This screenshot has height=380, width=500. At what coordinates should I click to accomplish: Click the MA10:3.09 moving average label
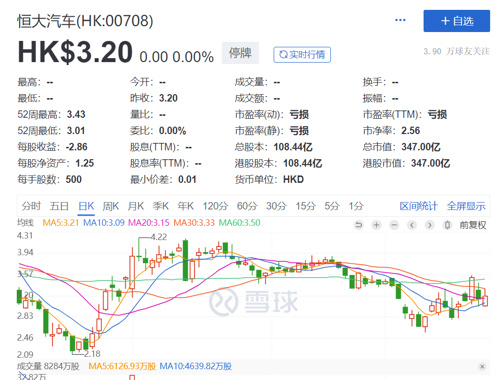click(x=104, y=223)
